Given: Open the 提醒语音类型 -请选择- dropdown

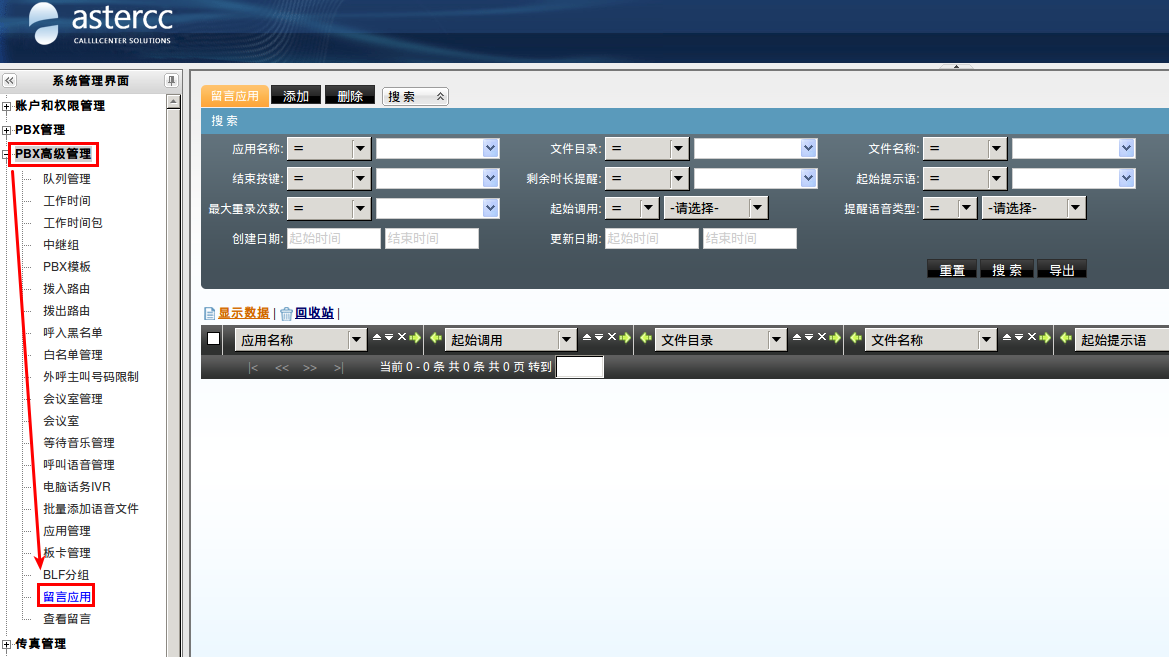Looking at the screenshot, I should (1034, 208).
